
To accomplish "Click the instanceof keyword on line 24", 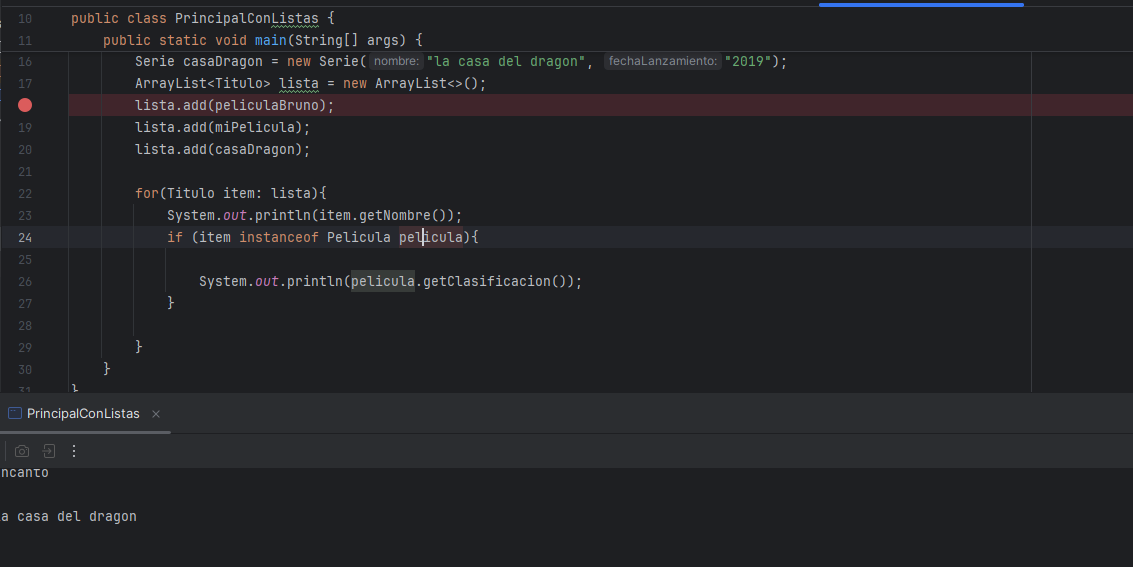I will [279, 238].
